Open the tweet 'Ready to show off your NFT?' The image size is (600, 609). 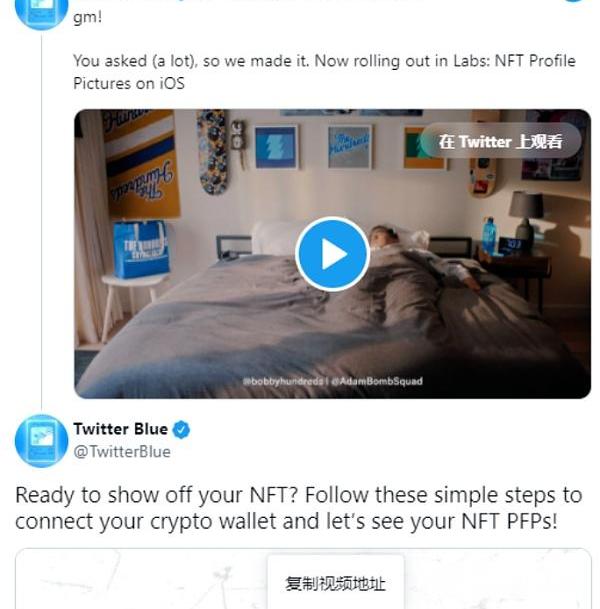(298, 508)
